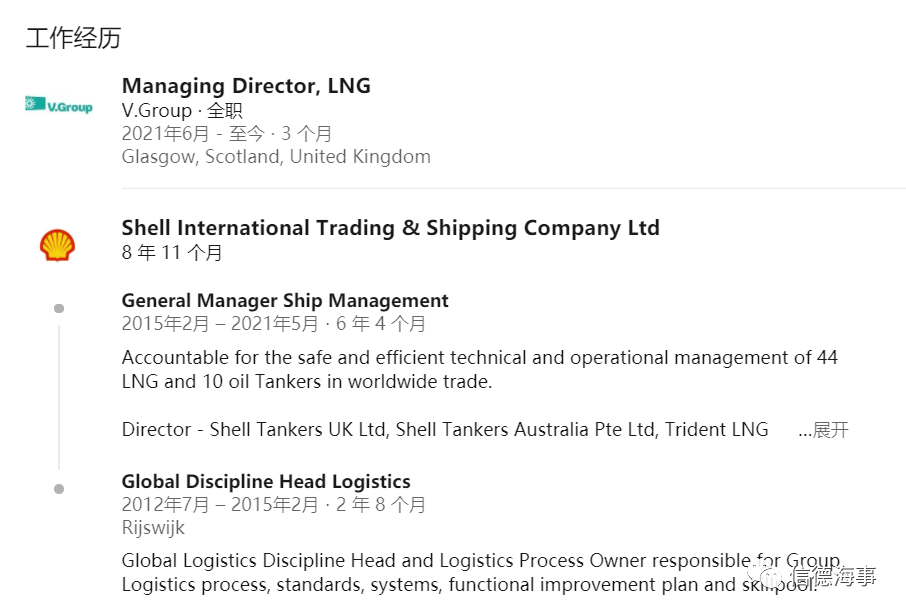Click the 工作经历 section heading

coord(73,38)
